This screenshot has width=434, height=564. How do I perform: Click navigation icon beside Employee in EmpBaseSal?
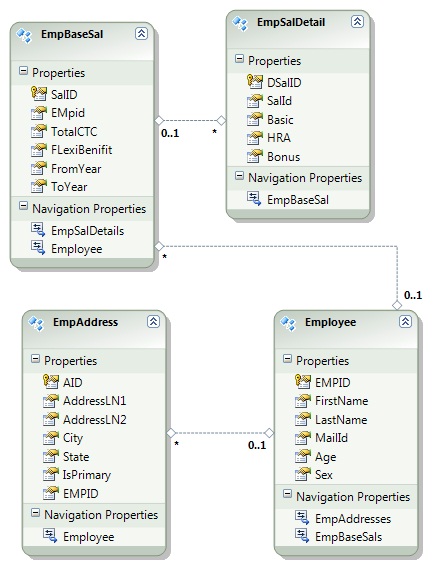38,248
